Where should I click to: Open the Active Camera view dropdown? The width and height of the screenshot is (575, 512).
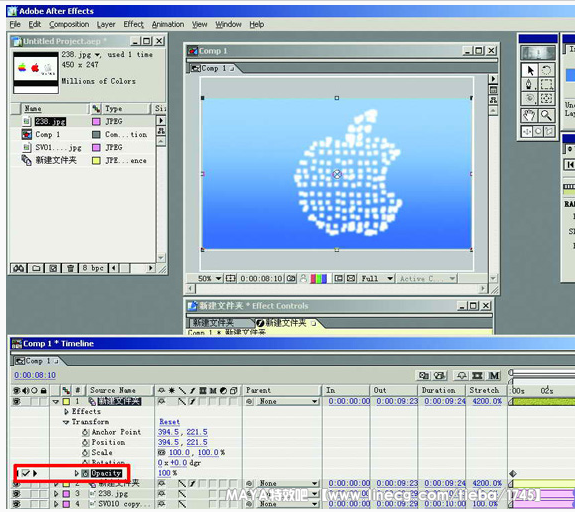[x=427, y=279]
